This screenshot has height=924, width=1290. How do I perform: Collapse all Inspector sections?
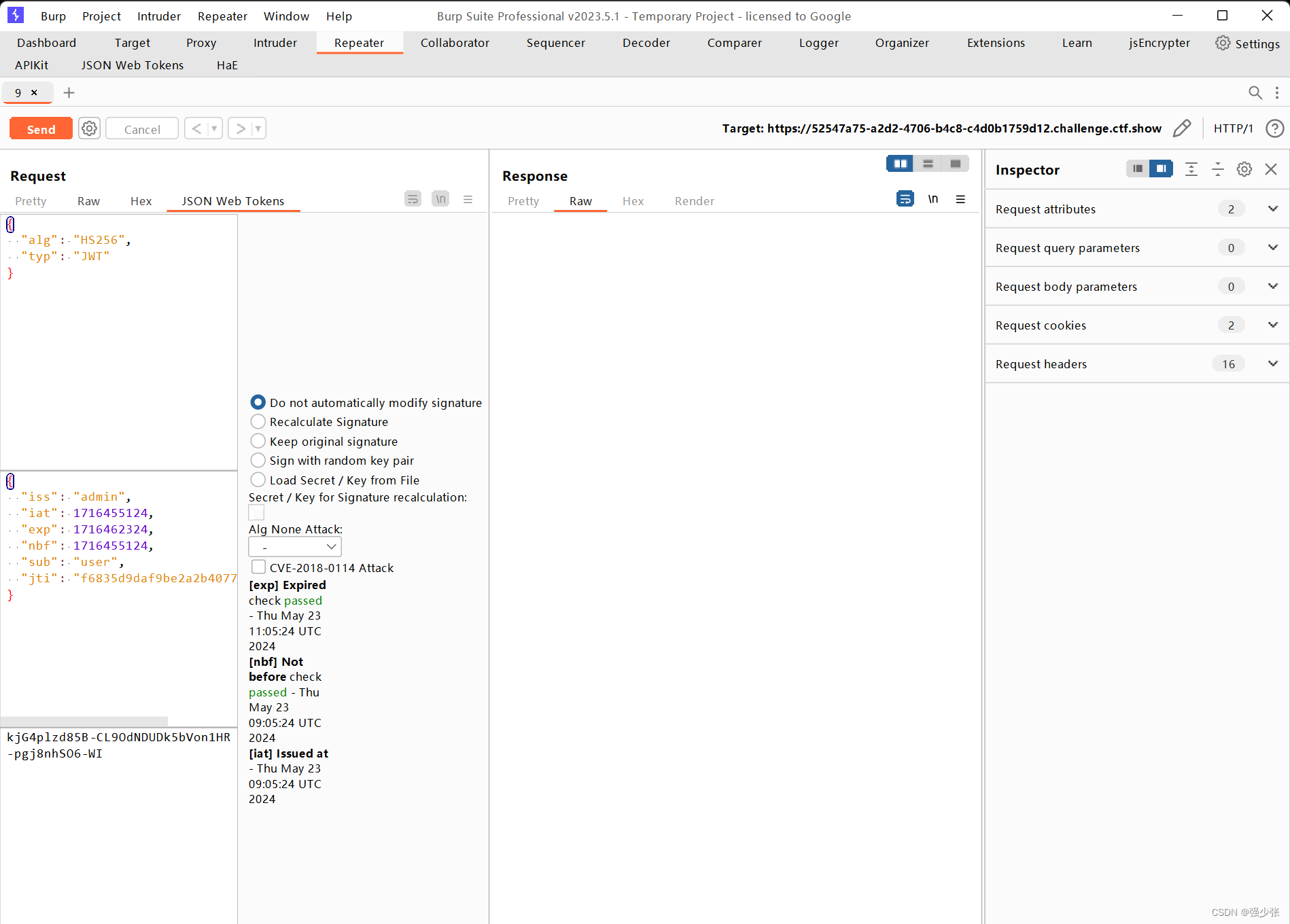click(x=1218, y=169)
